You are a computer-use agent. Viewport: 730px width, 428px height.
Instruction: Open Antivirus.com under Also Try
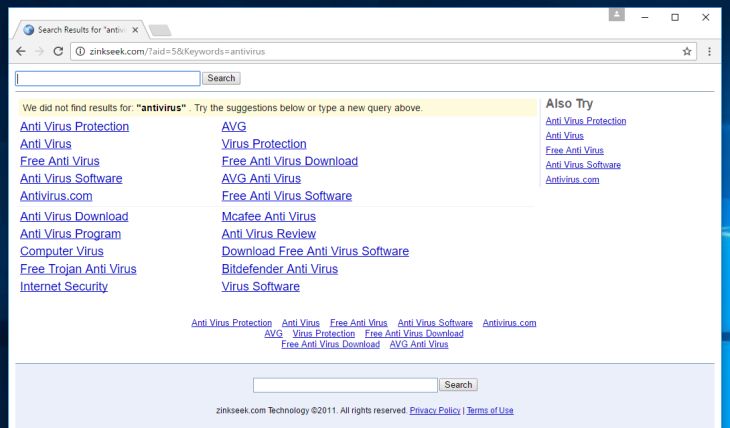(572, 180)
